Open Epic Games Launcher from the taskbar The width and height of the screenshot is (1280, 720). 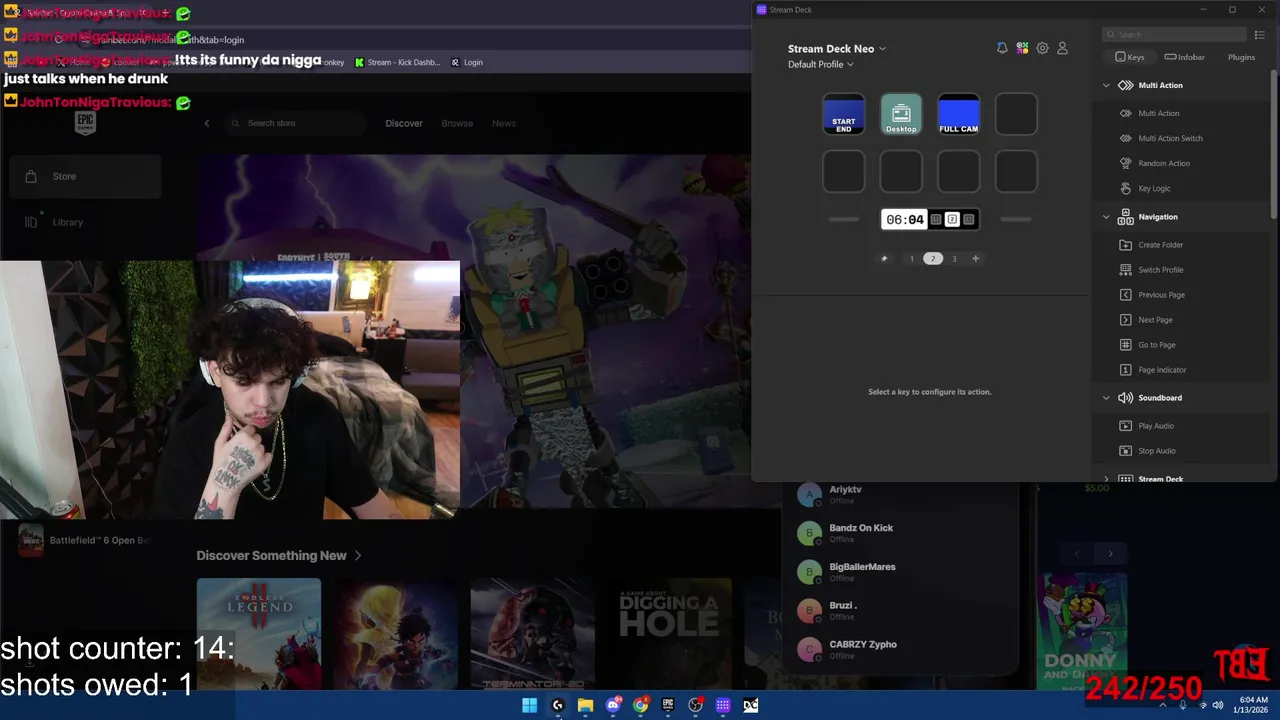(668, 705)
